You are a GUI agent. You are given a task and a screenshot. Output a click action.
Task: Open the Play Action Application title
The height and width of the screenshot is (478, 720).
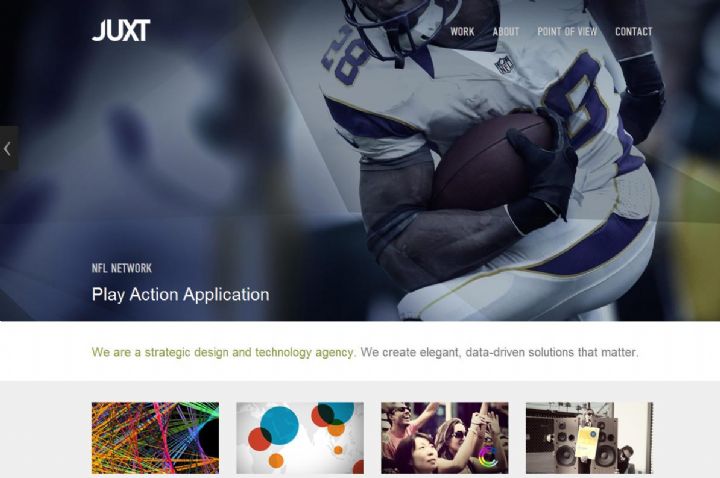tap(180, 294)
